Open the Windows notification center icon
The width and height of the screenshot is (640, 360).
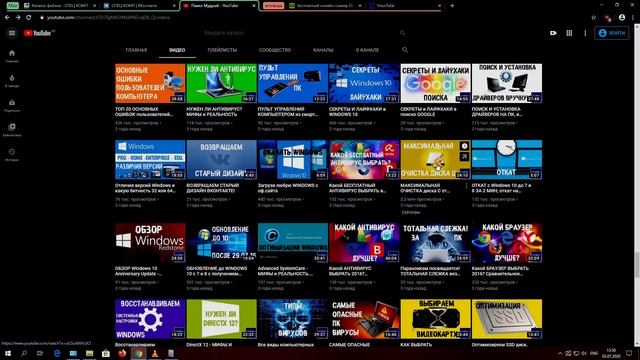[629, 353]
